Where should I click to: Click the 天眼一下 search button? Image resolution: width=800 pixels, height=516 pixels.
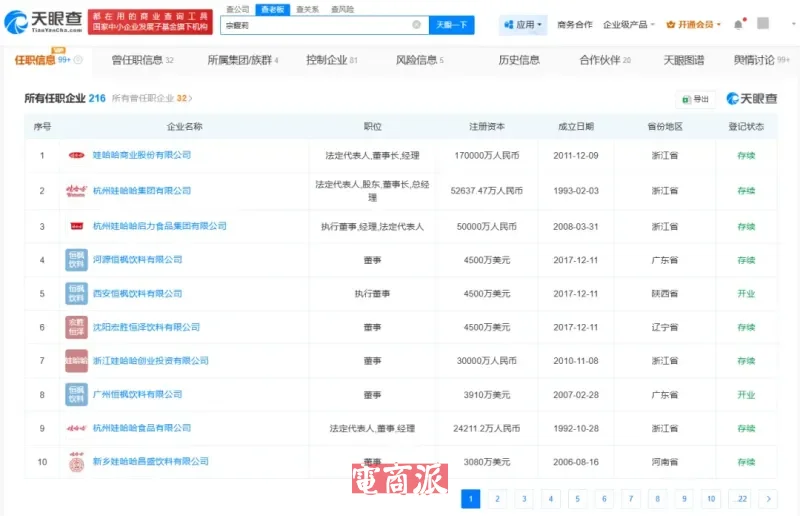point(452,24)
